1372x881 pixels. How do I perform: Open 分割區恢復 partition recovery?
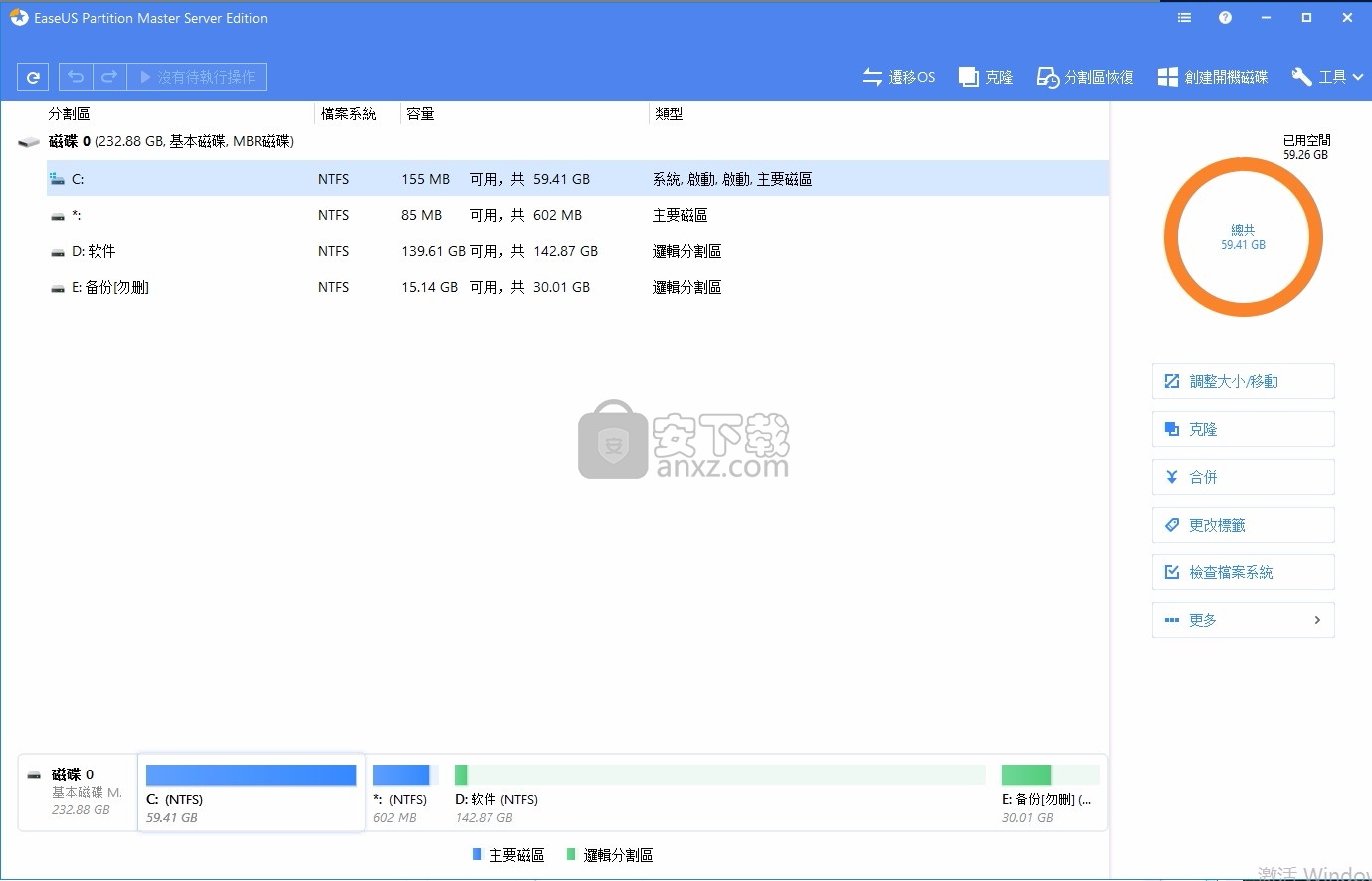tap(1084, 77)
